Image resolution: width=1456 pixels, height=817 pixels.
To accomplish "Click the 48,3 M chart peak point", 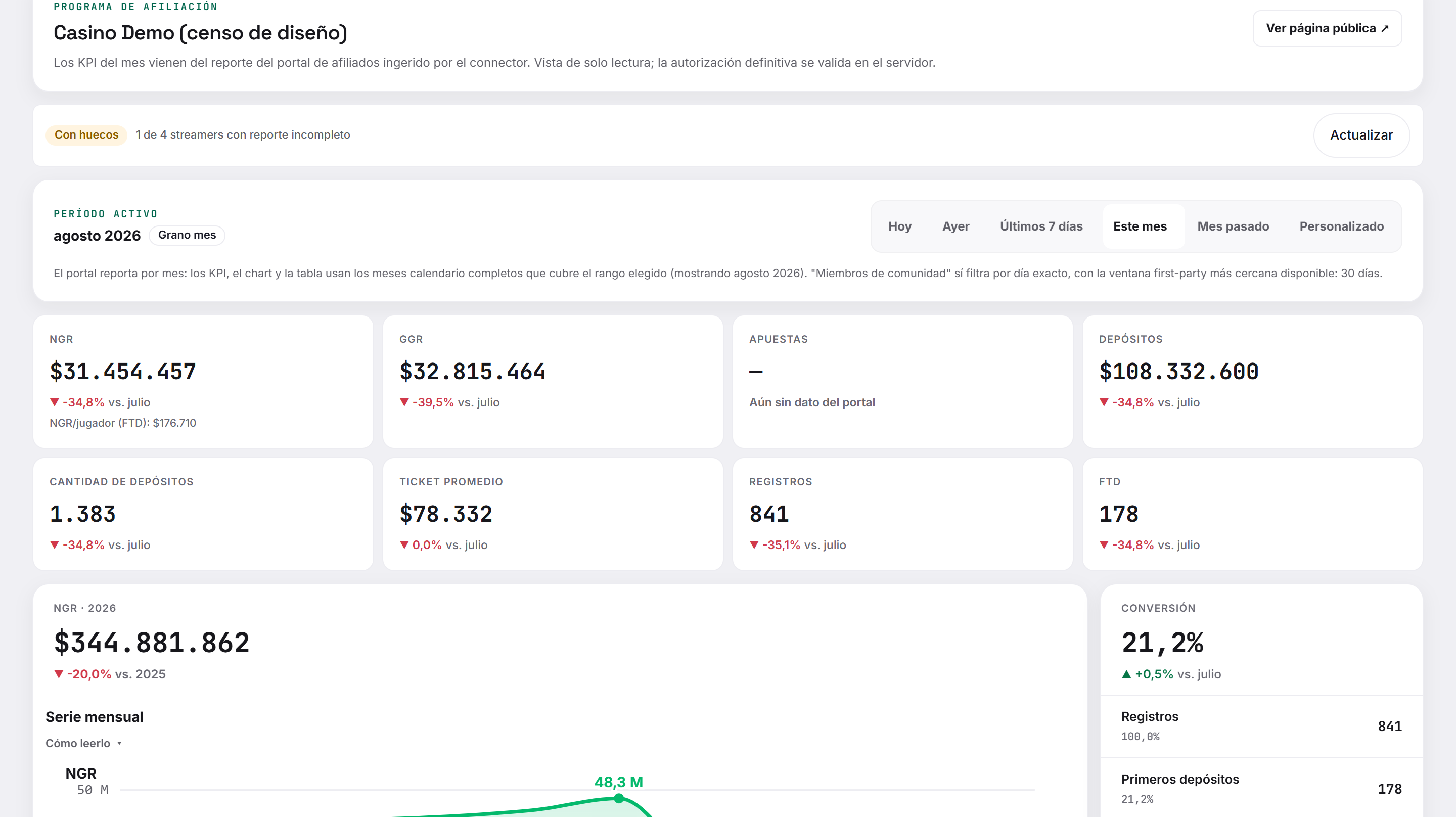I will click(x=619, y=798).
